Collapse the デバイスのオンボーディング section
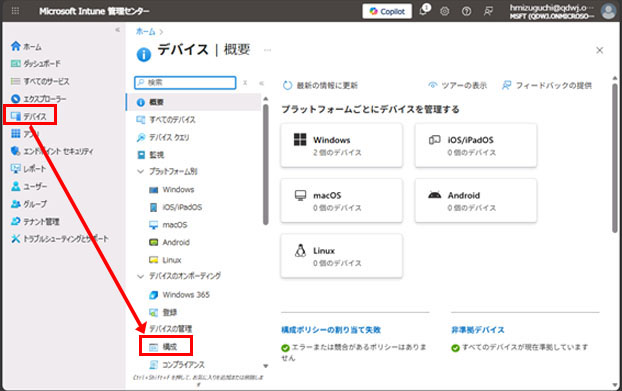 click(x=140, y=276)
